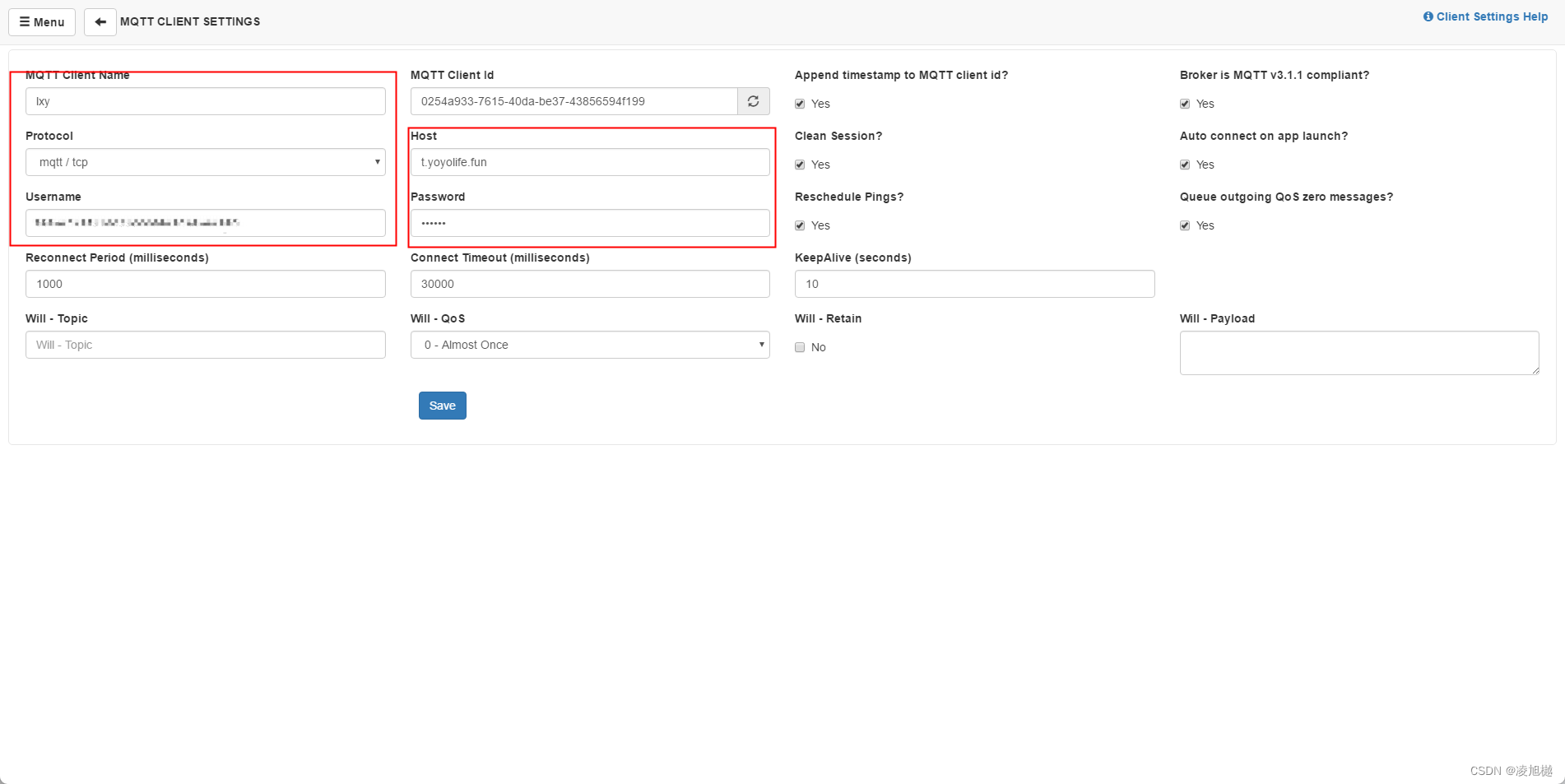This screenshot has height=784, width=1565.
Task: Open the Menu
Action: pos(42,22)
